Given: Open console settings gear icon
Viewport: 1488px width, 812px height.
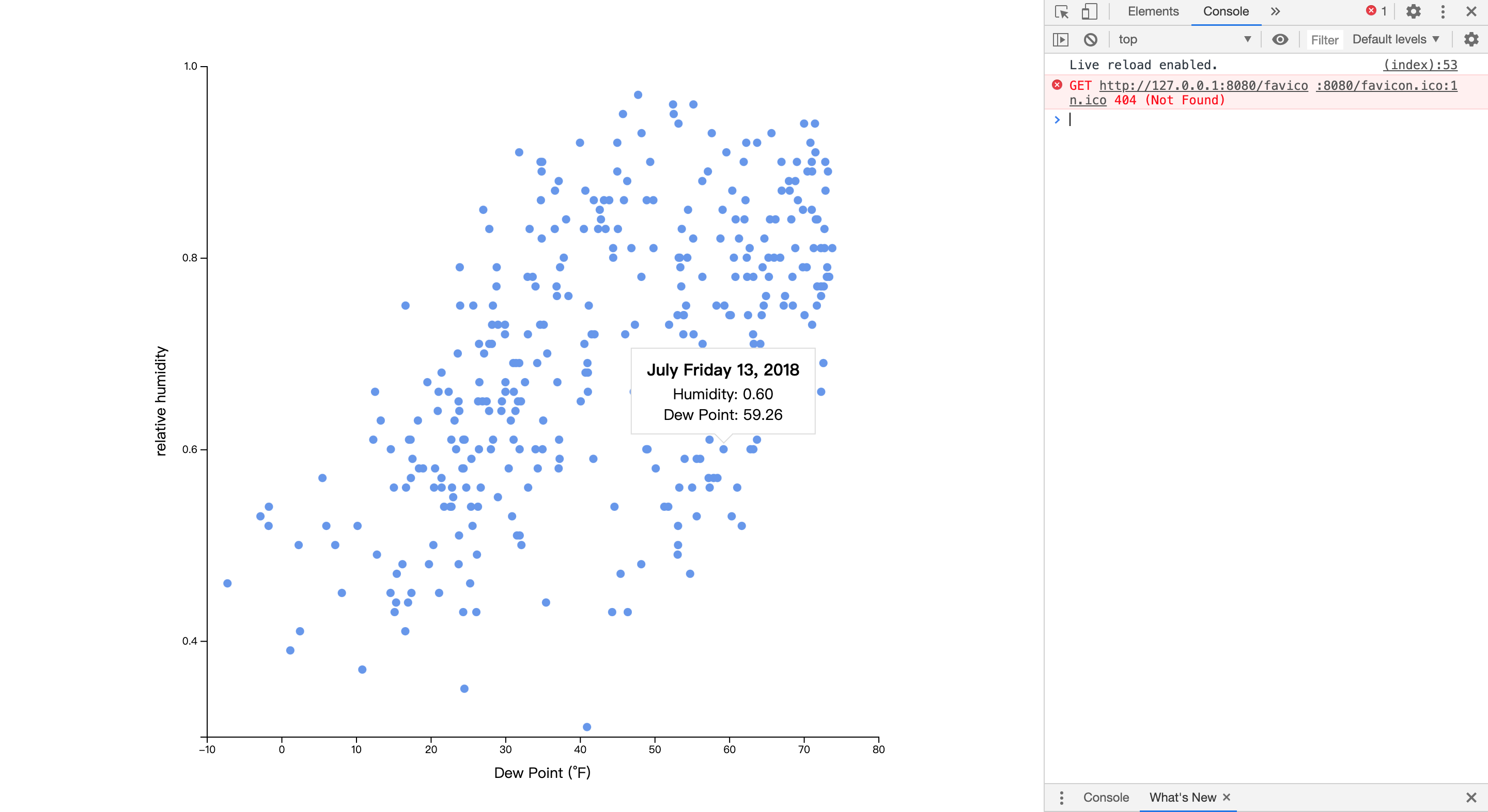Looking at the screenshot, I should click(x=1470, y=39).
